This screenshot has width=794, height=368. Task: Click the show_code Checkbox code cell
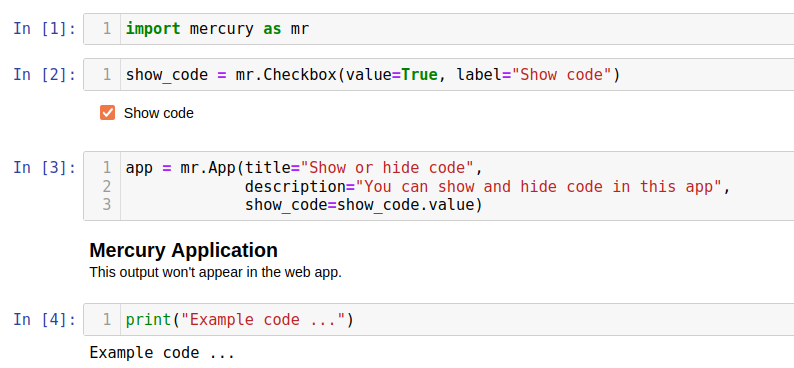coord(439,75)
